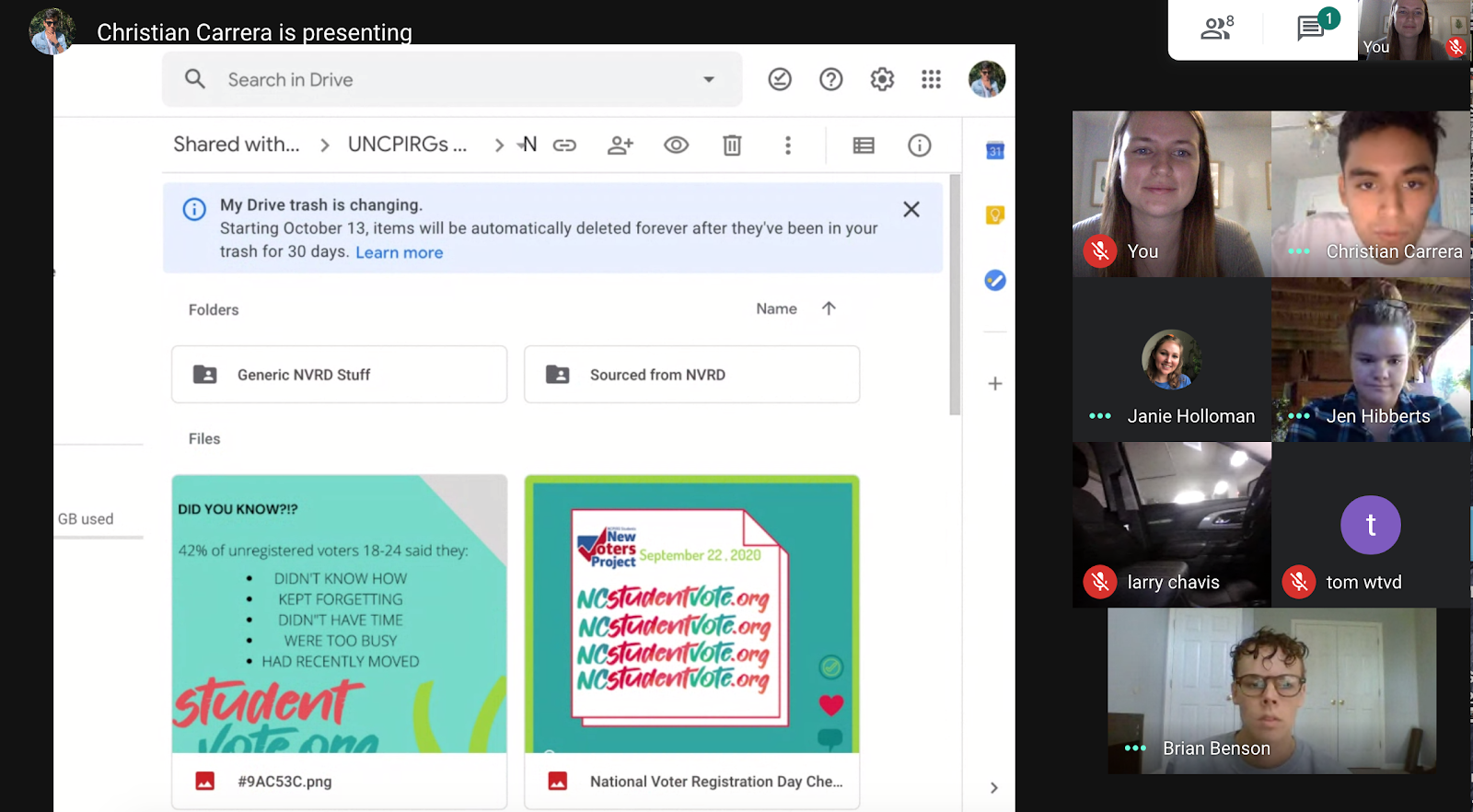
Task: Expand the Drive side panel chevron
Action: click(x=994, y=788)
